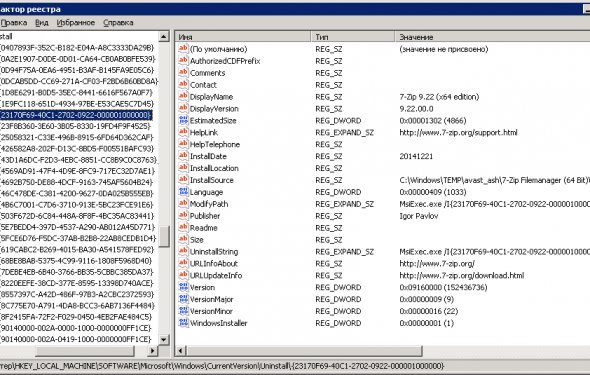Click the values pane horizontal scrollbar thumb
The width and height of the screenshot is (590, 375).
pyautogui.click(x=304, y=351)
